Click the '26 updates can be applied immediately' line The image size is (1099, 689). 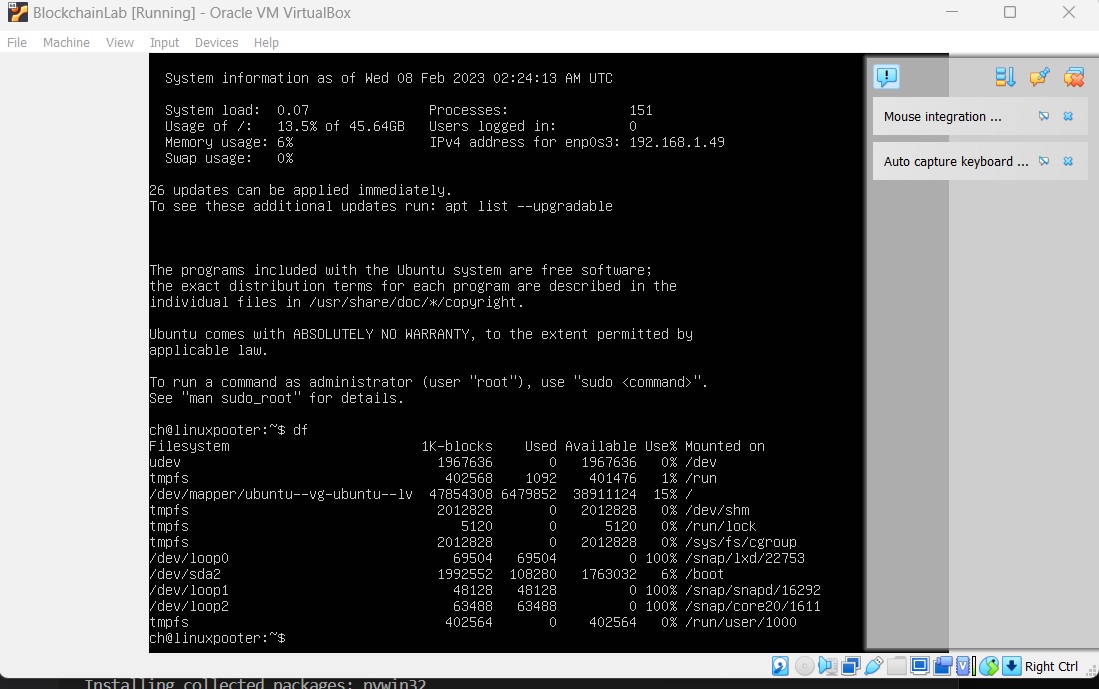pos(301,191)
